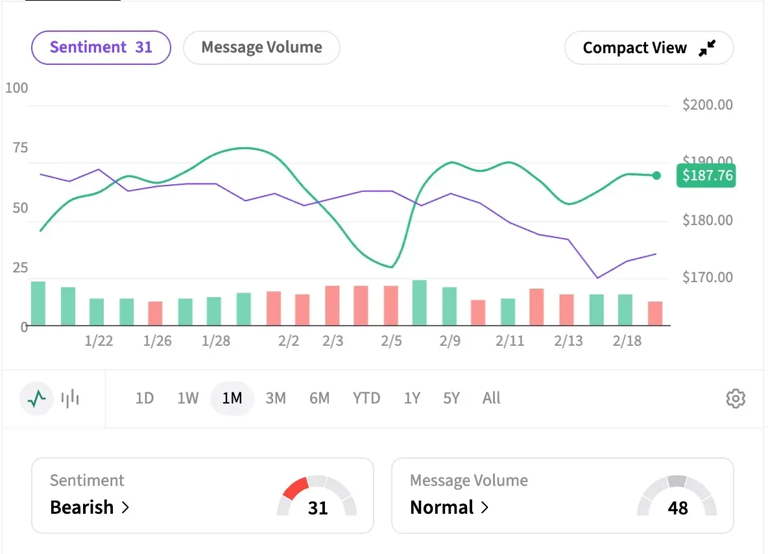
Task: Switch to the 1D time range
Action: (144, 398)
